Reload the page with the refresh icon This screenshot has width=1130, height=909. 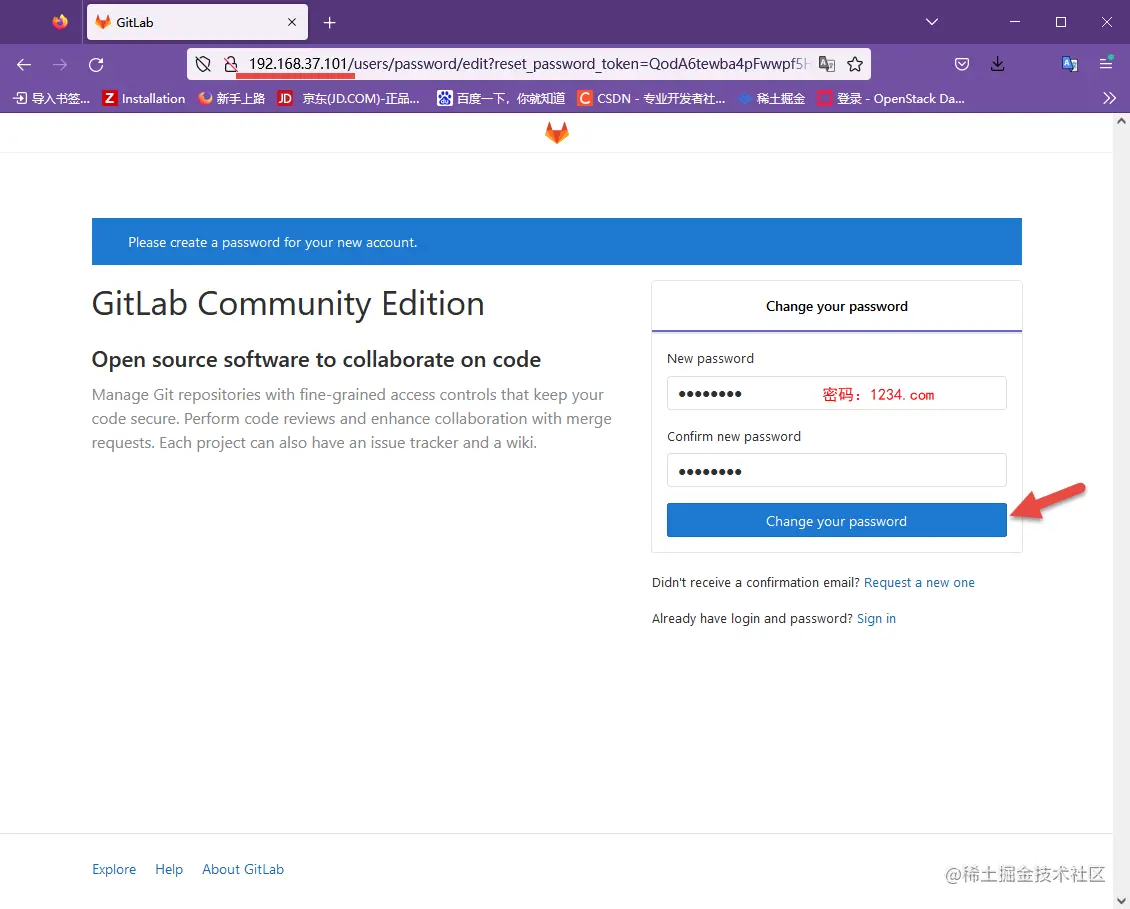coord(96,65)
